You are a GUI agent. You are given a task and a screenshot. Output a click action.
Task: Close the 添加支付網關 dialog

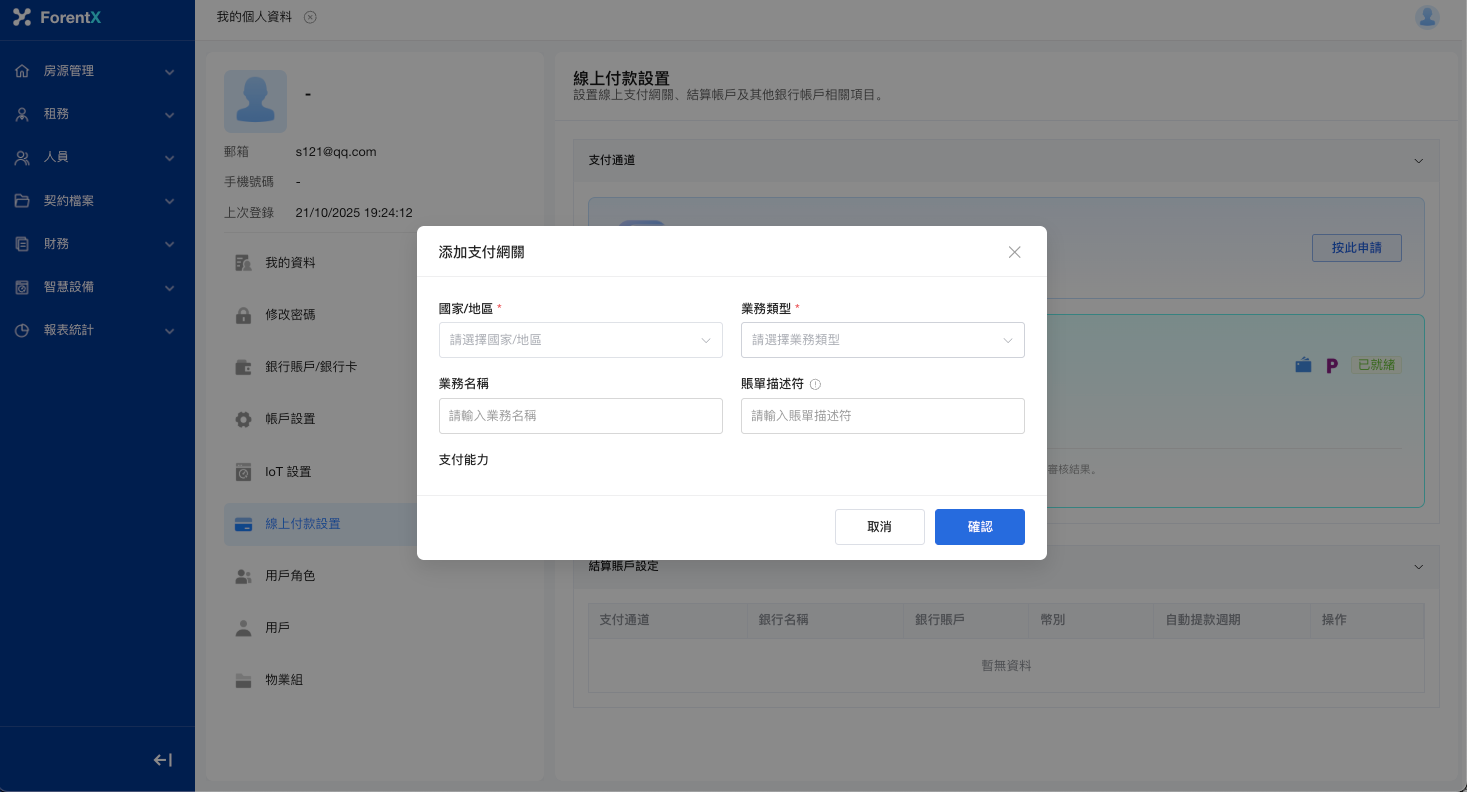click(1014, 252)
